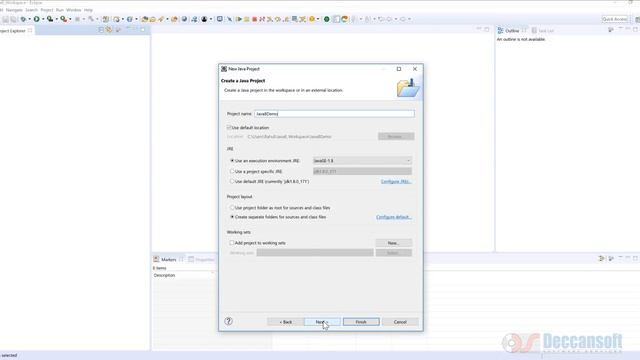Click the green circle icon in toolbar
The width and height of the screenshot is (640, 360).
(x=327, y=19)
